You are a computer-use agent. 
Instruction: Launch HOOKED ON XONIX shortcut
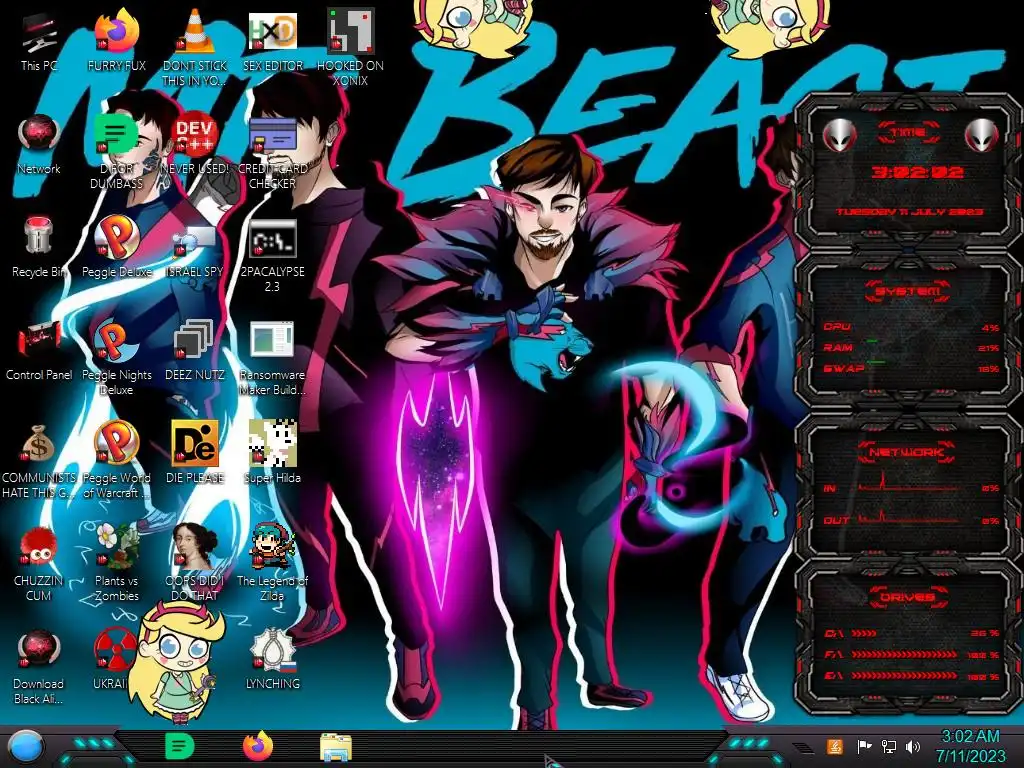coord(350,47)
